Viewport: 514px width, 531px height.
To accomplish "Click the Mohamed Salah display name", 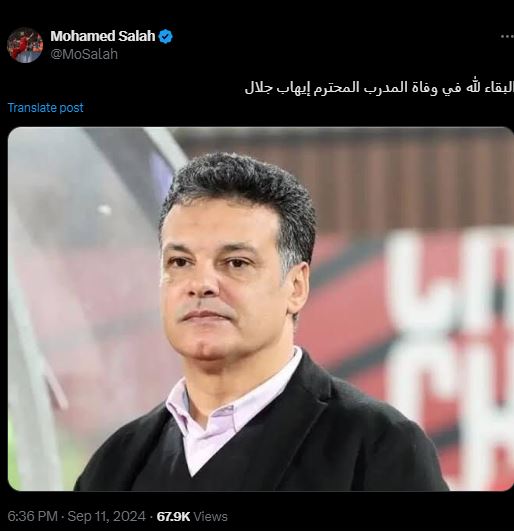I will tap(103, 36).
